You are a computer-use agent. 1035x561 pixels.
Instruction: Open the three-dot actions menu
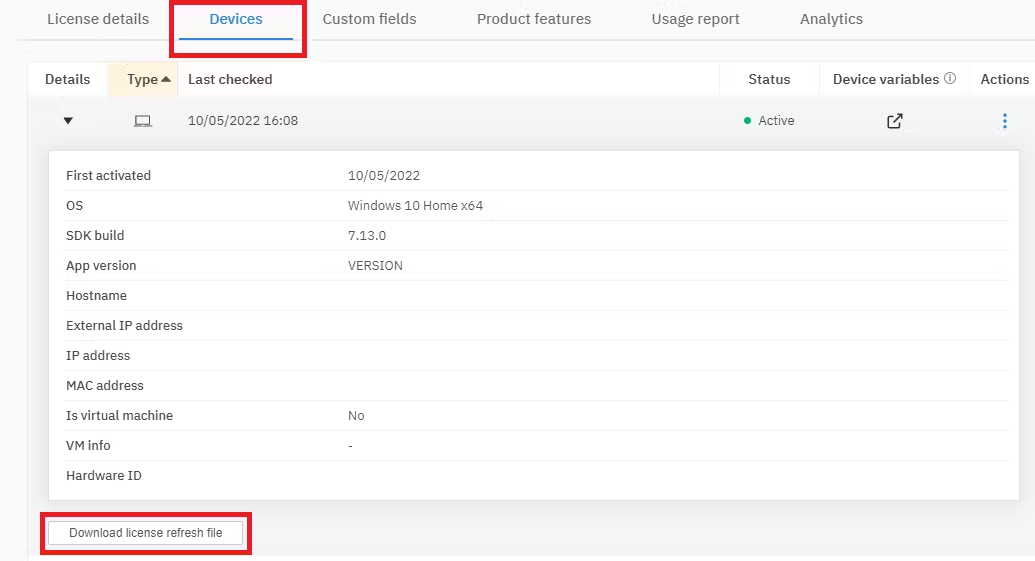[1004, 121]
